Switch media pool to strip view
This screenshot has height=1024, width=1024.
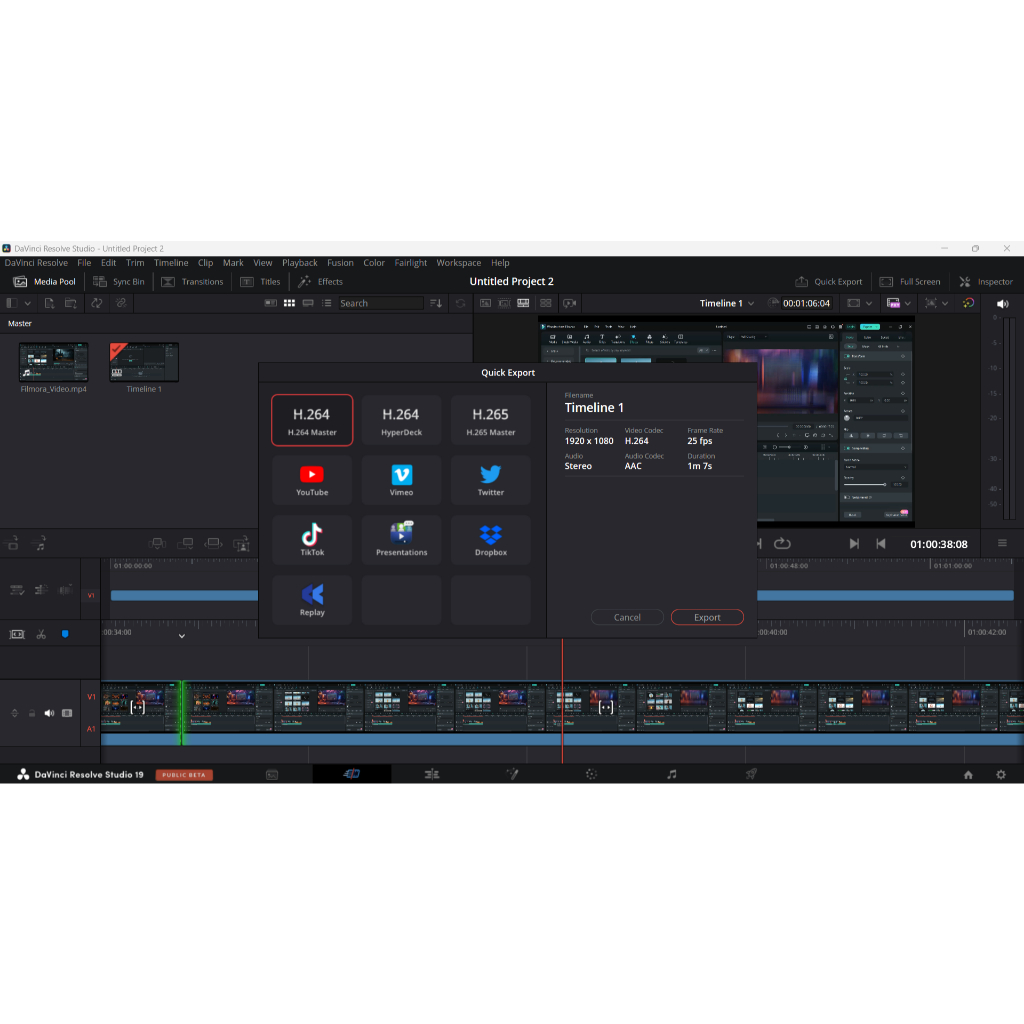[308, 303]
